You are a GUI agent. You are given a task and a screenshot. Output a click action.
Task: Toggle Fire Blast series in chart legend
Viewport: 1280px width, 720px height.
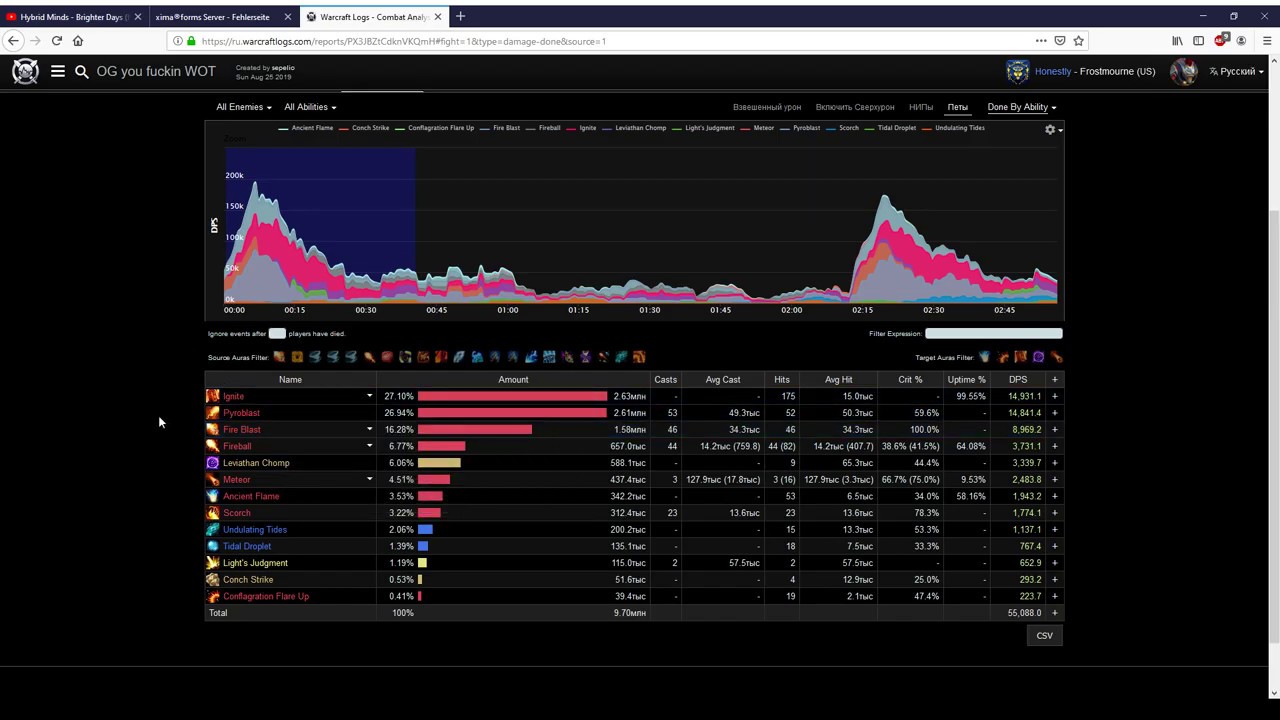coord(499,128)
